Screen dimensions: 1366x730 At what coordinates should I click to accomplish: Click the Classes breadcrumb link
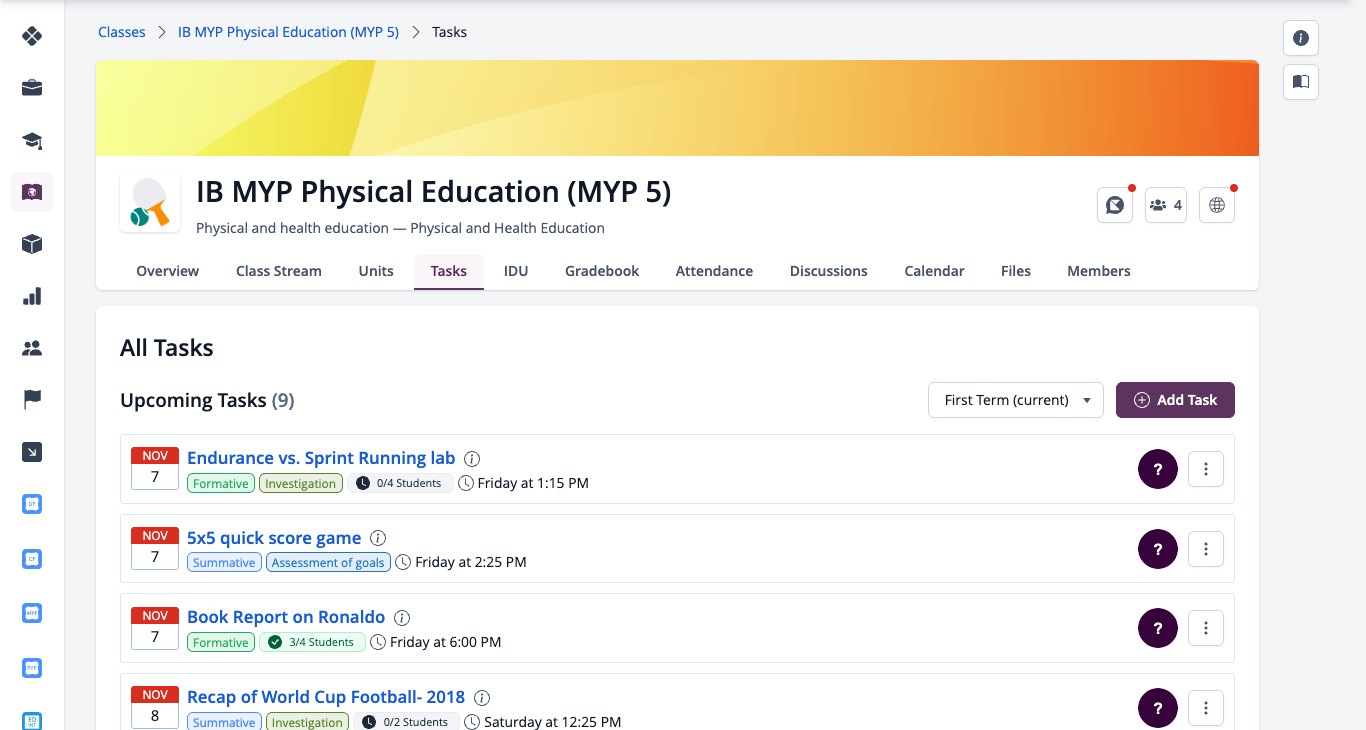pyautogui.click(x=122, y=32)
